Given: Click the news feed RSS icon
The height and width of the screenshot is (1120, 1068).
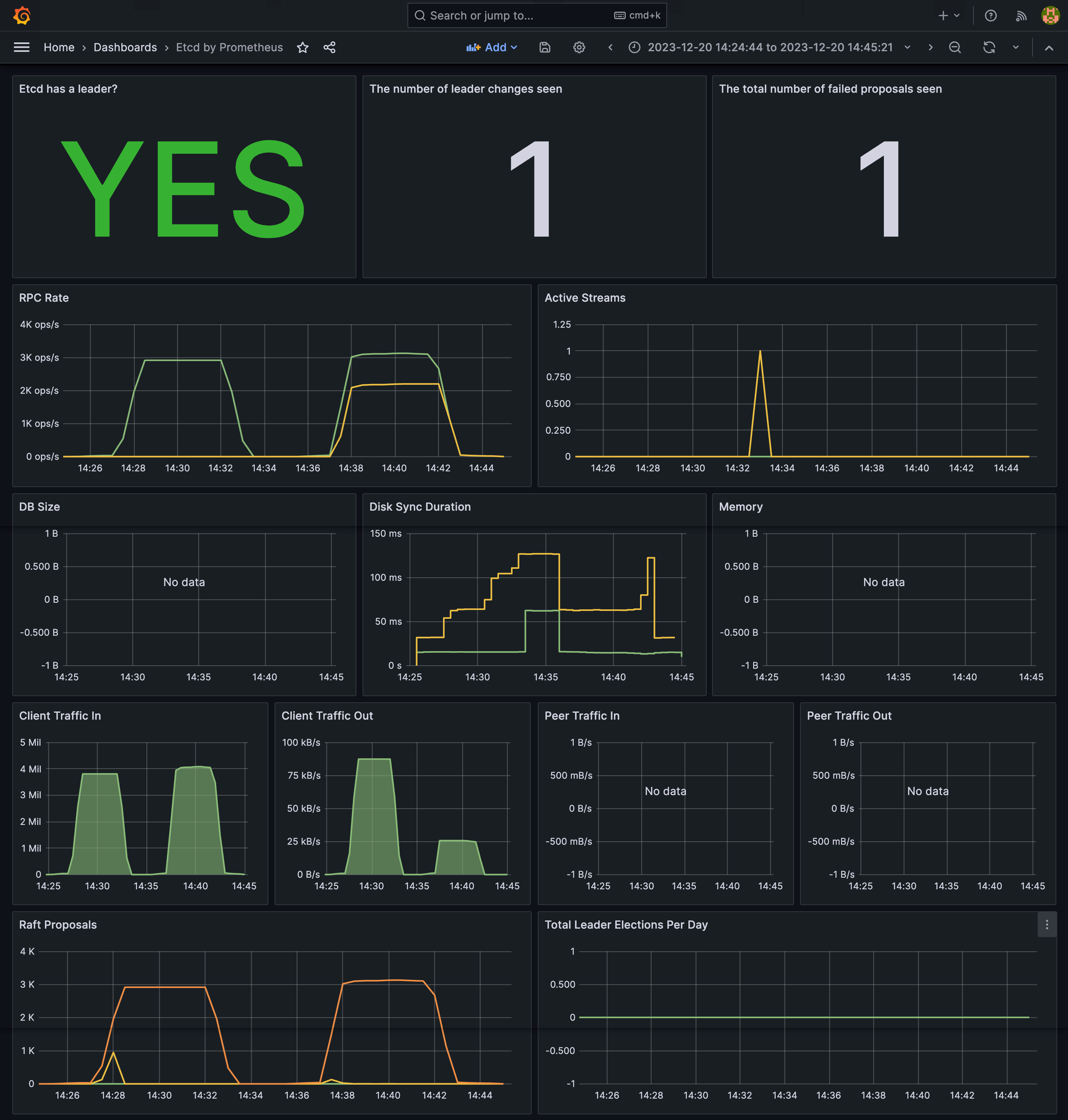Looking at the screenshot, I should [1021, 15].
